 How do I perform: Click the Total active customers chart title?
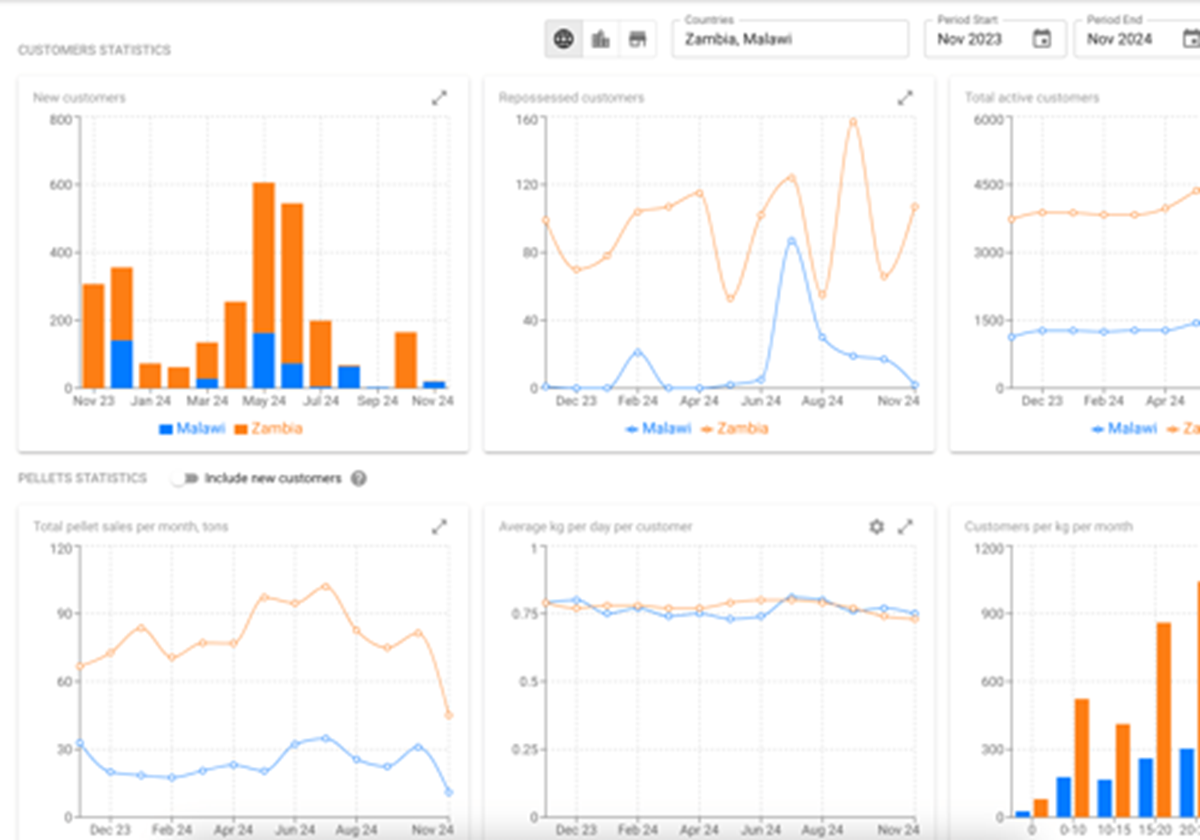(1032, 98)
